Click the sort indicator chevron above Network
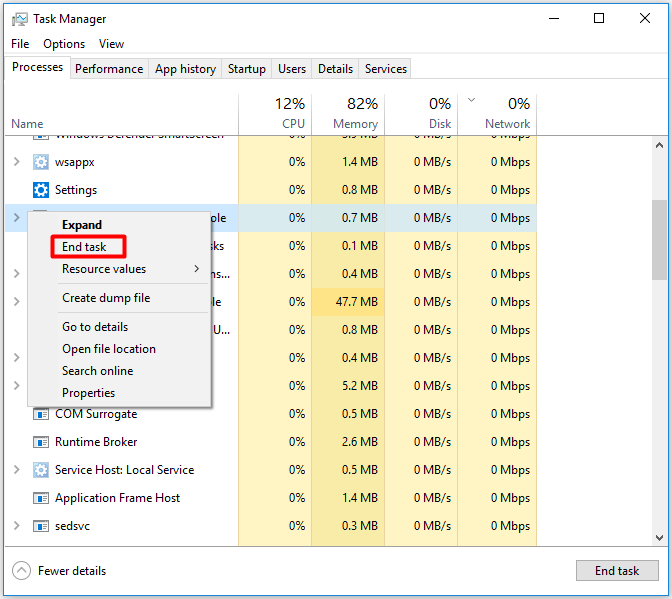Screen dimensions: 672x599 (x=471, y=100)
